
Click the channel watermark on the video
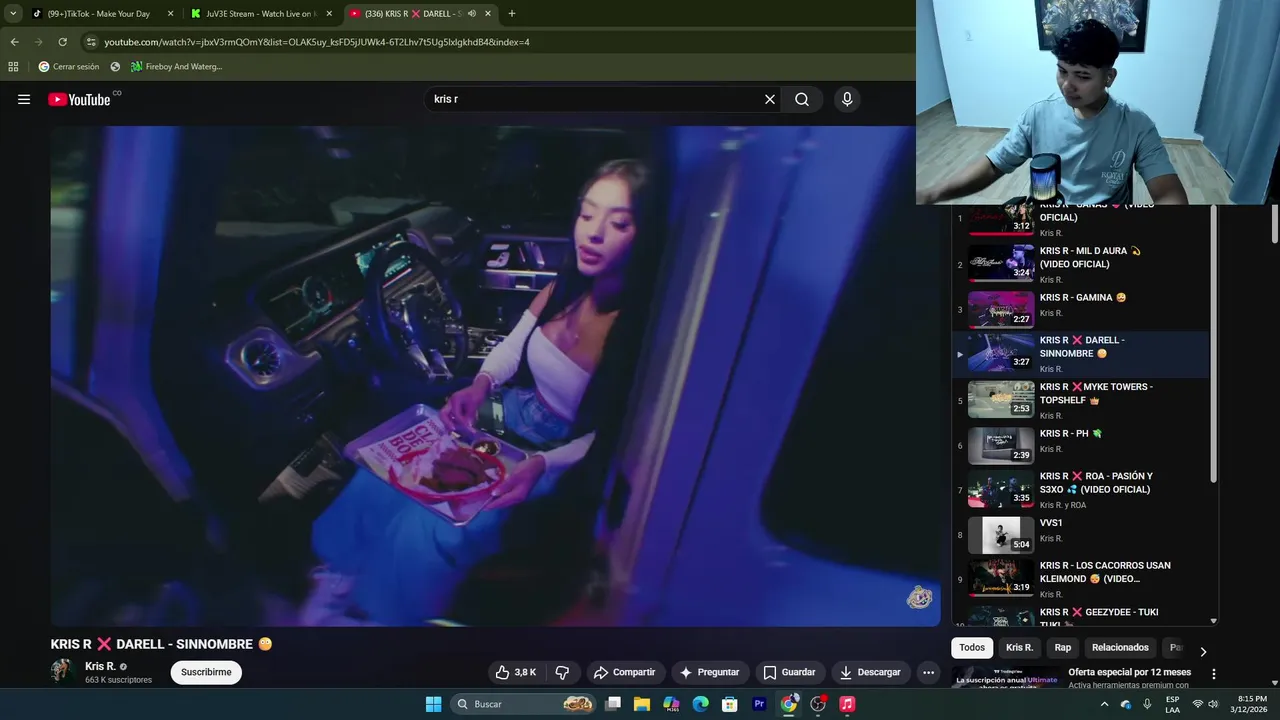point(919,598)
